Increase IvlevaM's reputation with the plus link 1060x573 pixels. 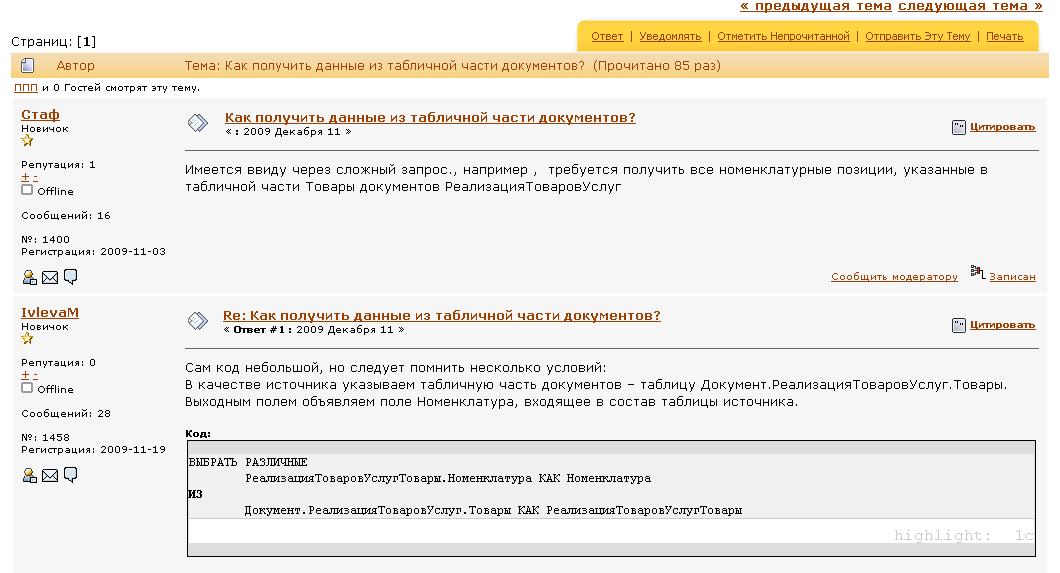click(x=25, y=375)
